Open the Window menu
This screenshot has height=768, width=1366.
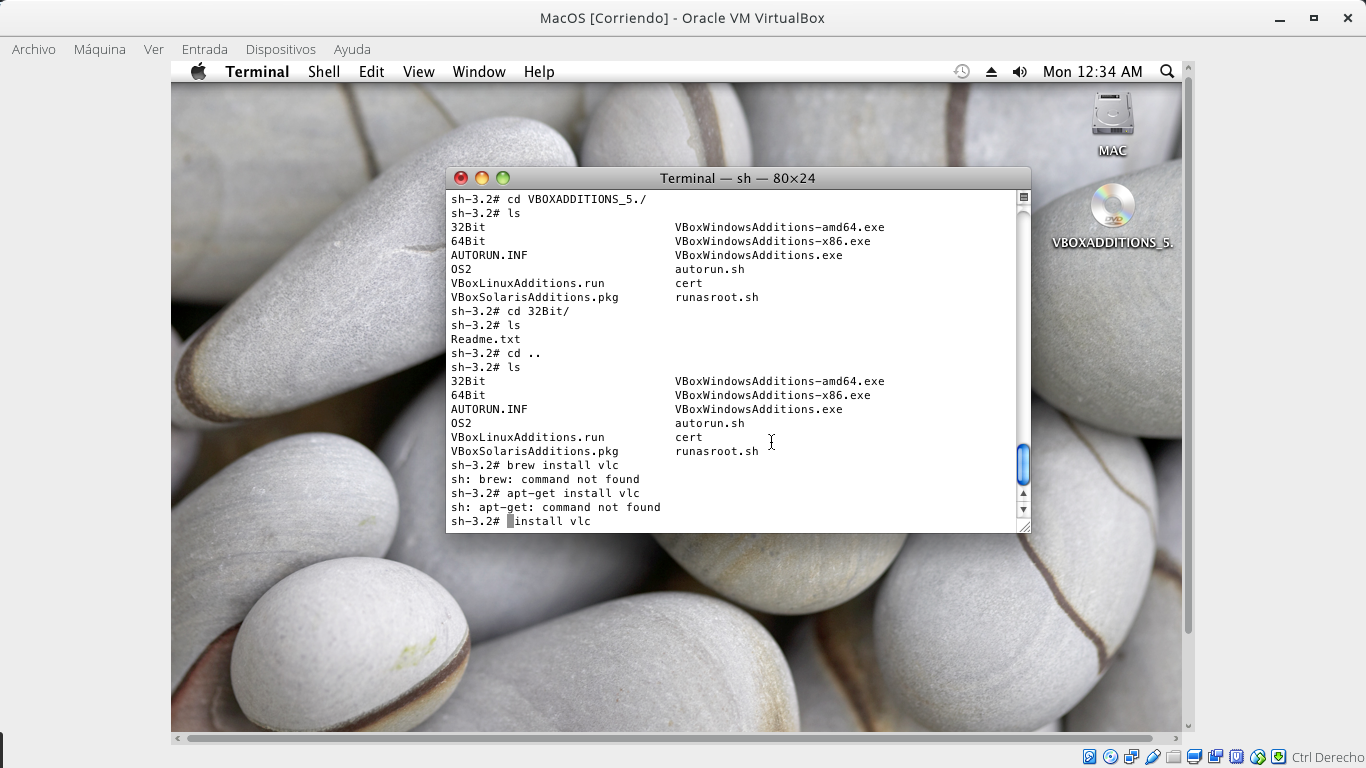pyautogui.click(x=479, y=72)
